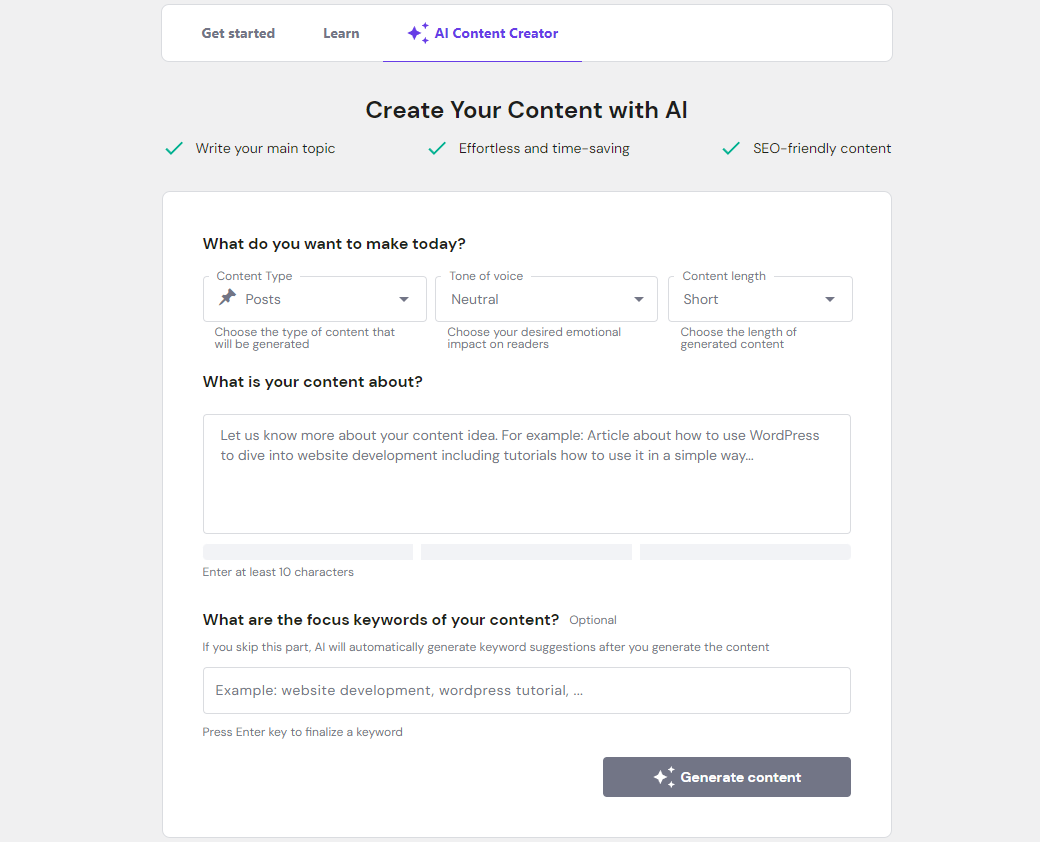Select the Posts option text in Content Type

coord(261,298)
